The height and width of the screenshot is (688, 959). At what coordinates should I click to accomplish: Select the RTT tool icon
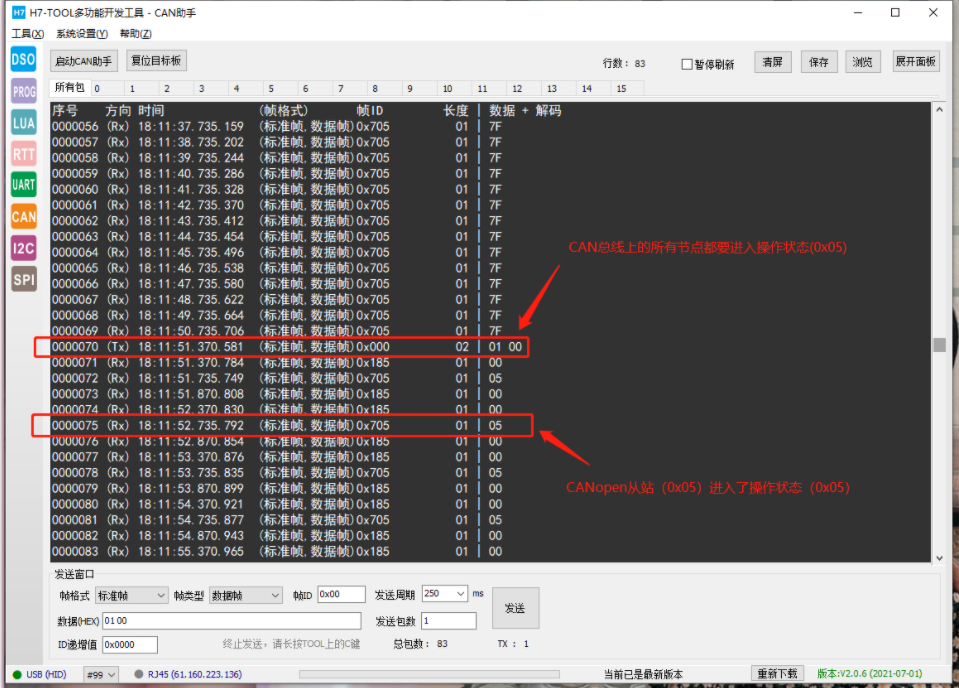tap(22, 153)
